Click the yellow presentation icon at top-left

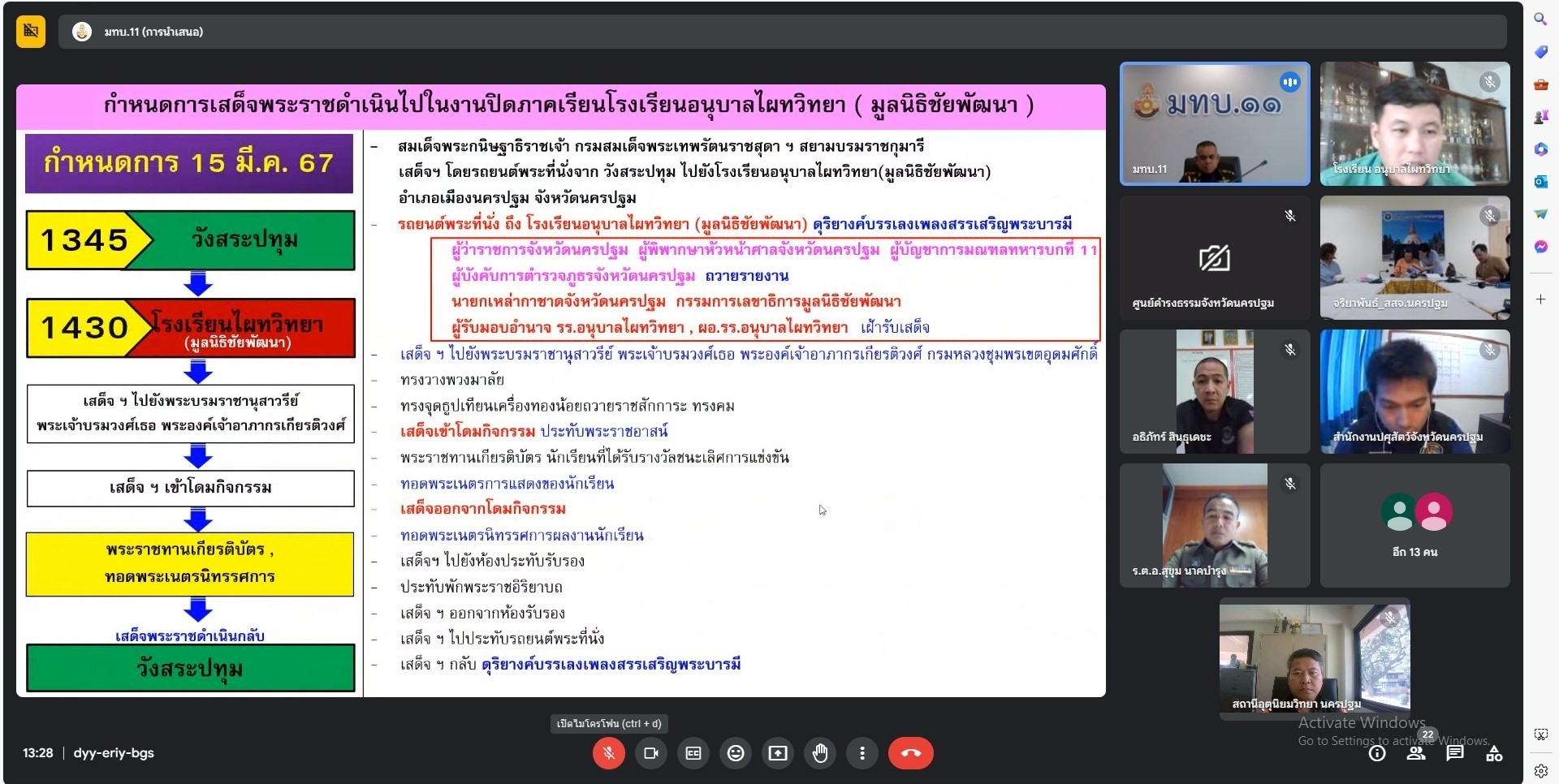[31, 32]
